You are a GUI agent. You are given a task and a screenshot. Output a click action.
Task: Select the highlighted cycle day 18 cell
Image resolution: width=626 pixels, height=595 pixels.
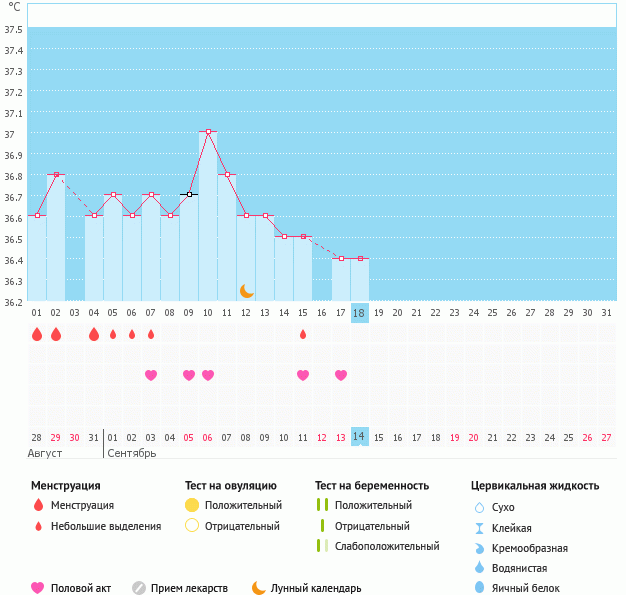coord(359,312)
